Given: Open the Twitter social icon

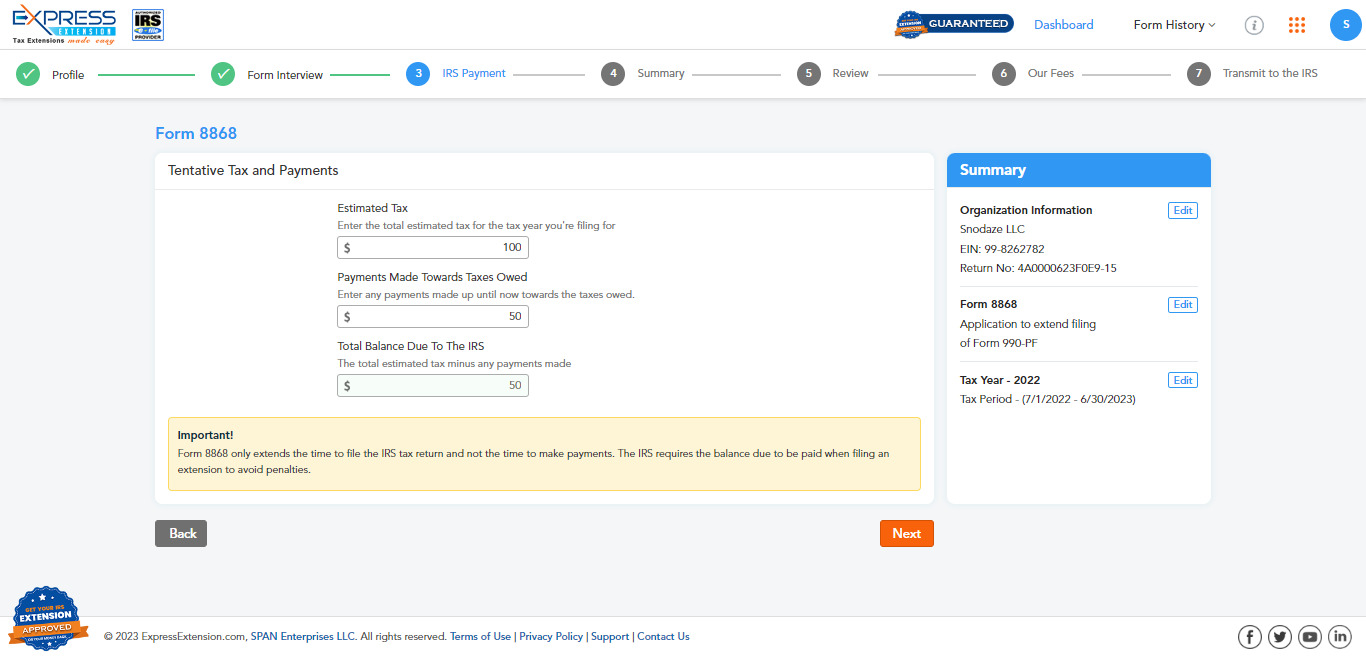Looking at the screenshot, I should tap(1280, 636).
